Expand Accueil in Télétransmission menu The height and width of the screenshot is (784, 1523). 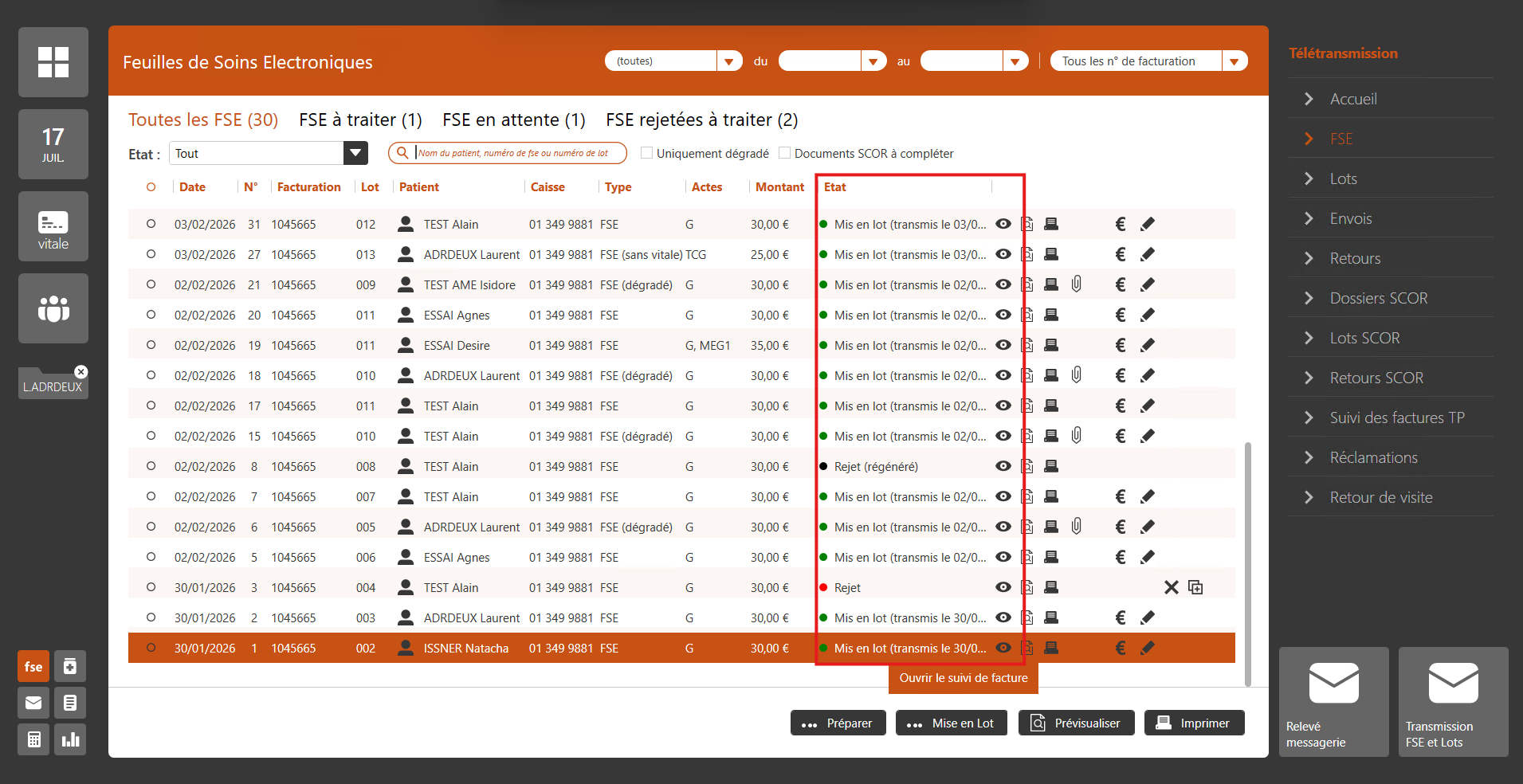pyautogui.click(x=1309, y=99)
